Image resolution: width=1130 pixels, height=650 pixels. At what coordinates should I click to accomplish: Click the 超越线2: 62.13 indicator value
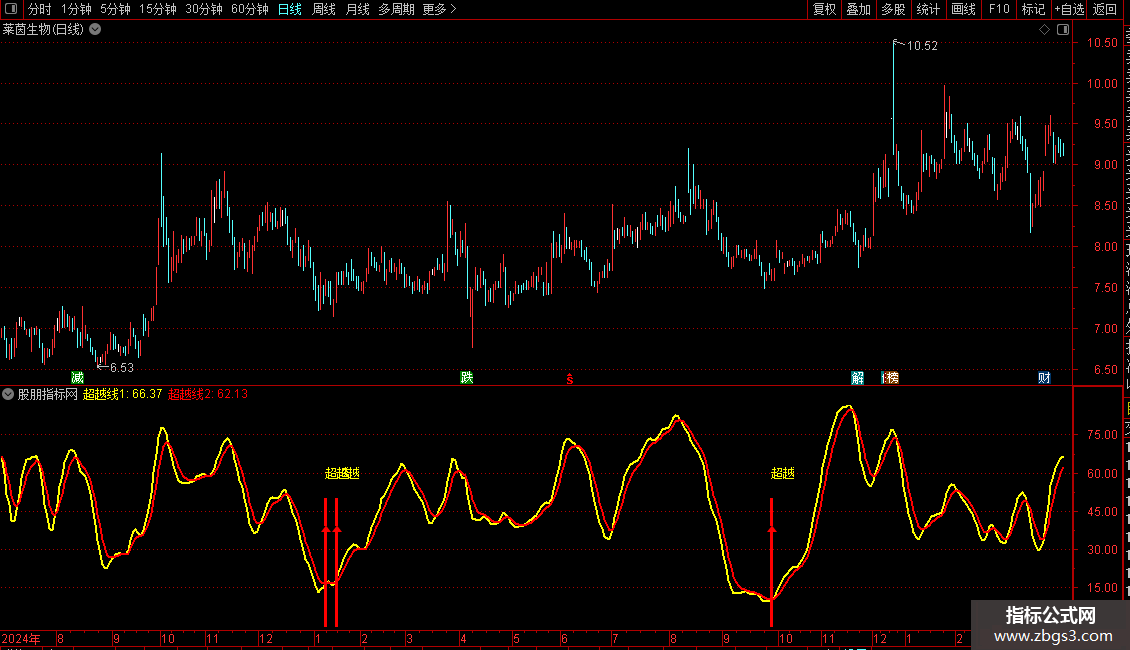coord(208,394)
